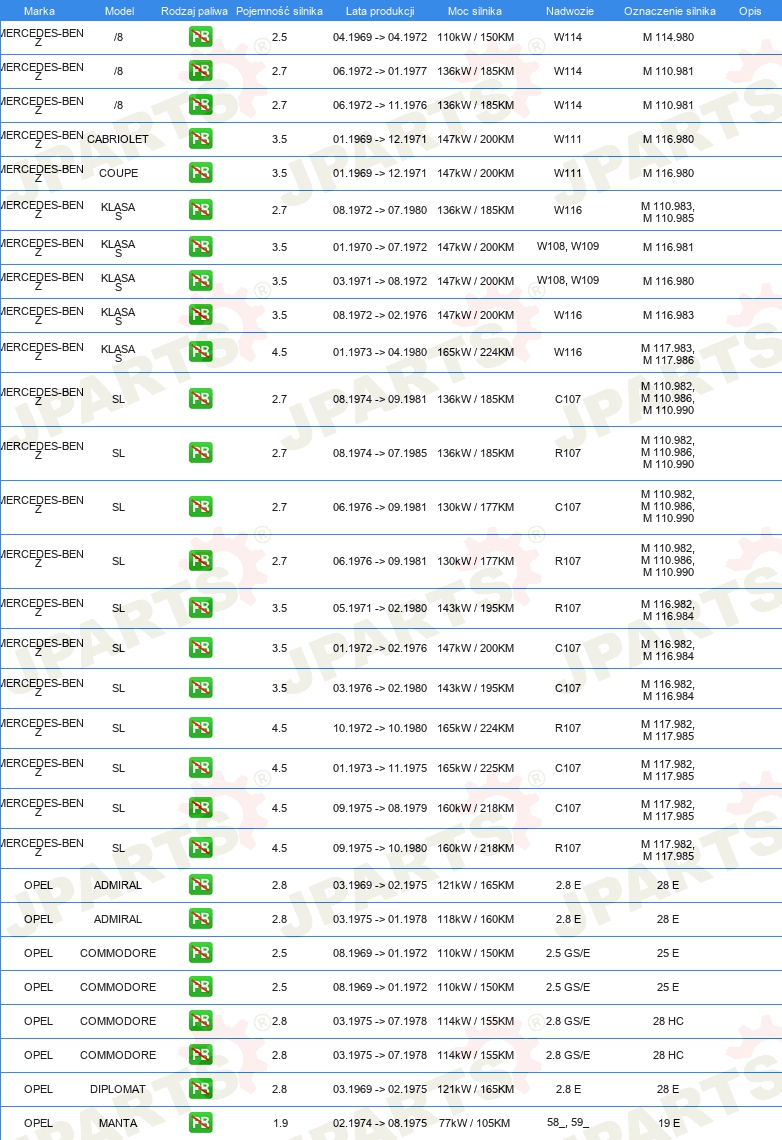Click the fuel icon for /8 06.1972 -> 11.1976
Viewport: 782px width, 1140px height.
click(201, 105)
